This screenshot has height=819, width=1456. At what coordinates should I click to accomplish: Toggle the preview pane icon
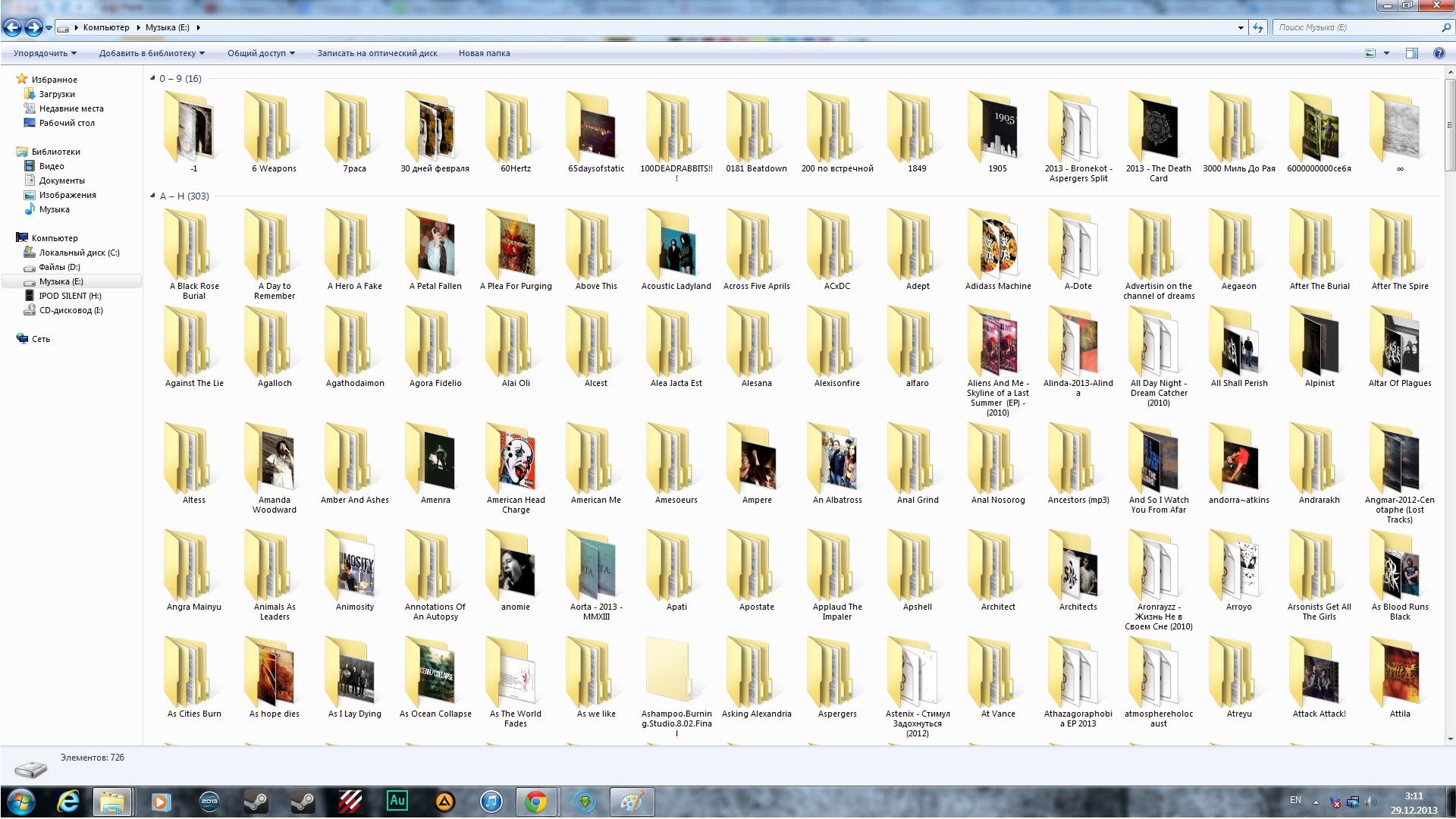pos(1411,53)
